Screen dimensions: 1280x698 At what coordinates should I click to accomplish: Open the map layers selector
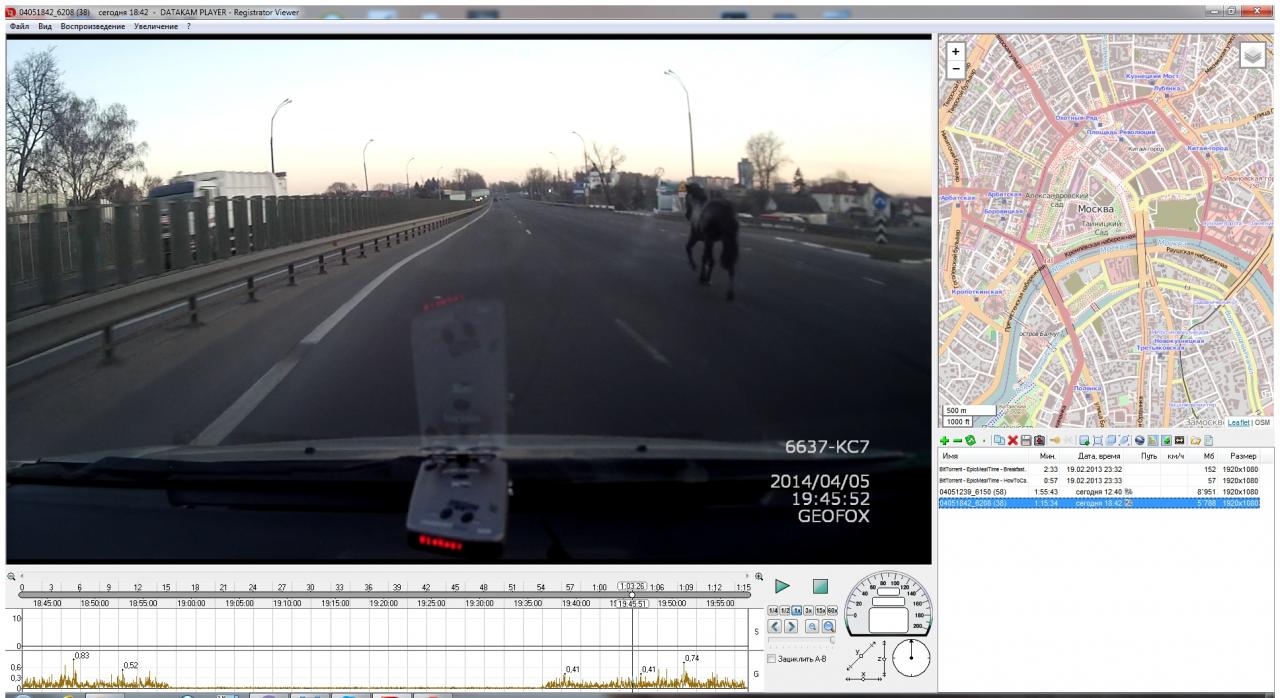click(1252, 56)
